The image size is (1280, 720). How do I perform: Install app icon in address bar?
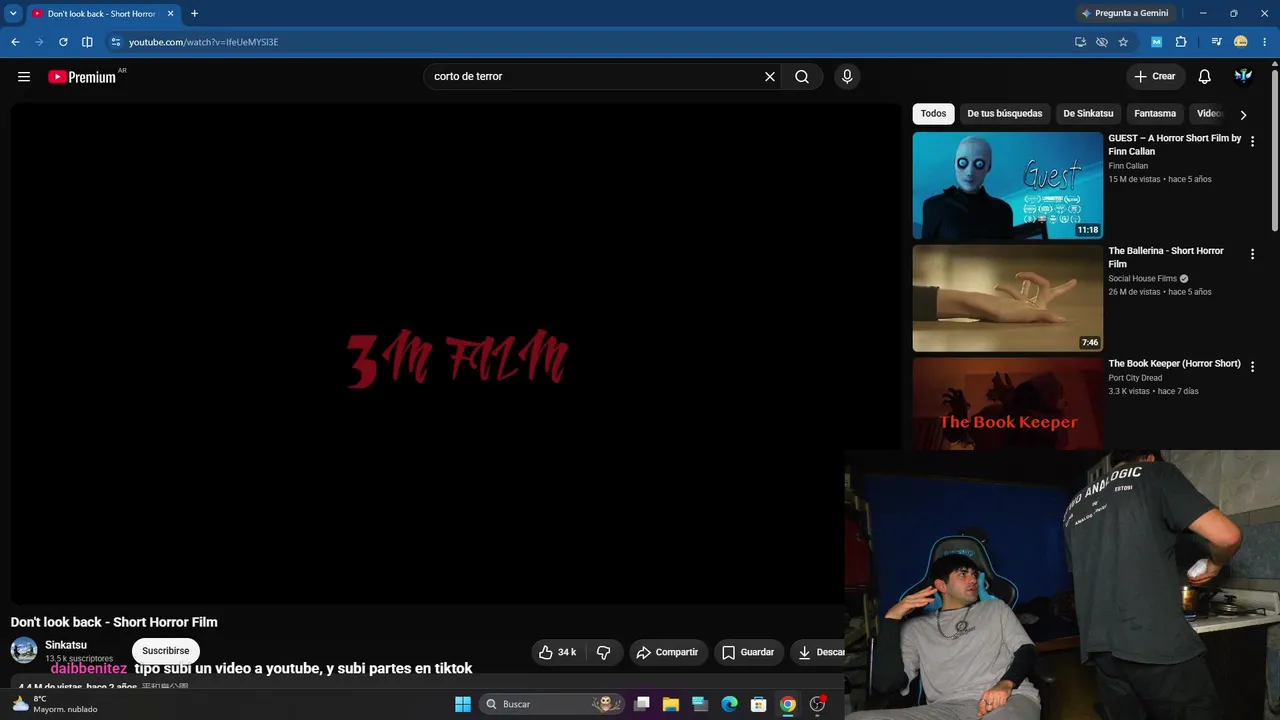1080,42
